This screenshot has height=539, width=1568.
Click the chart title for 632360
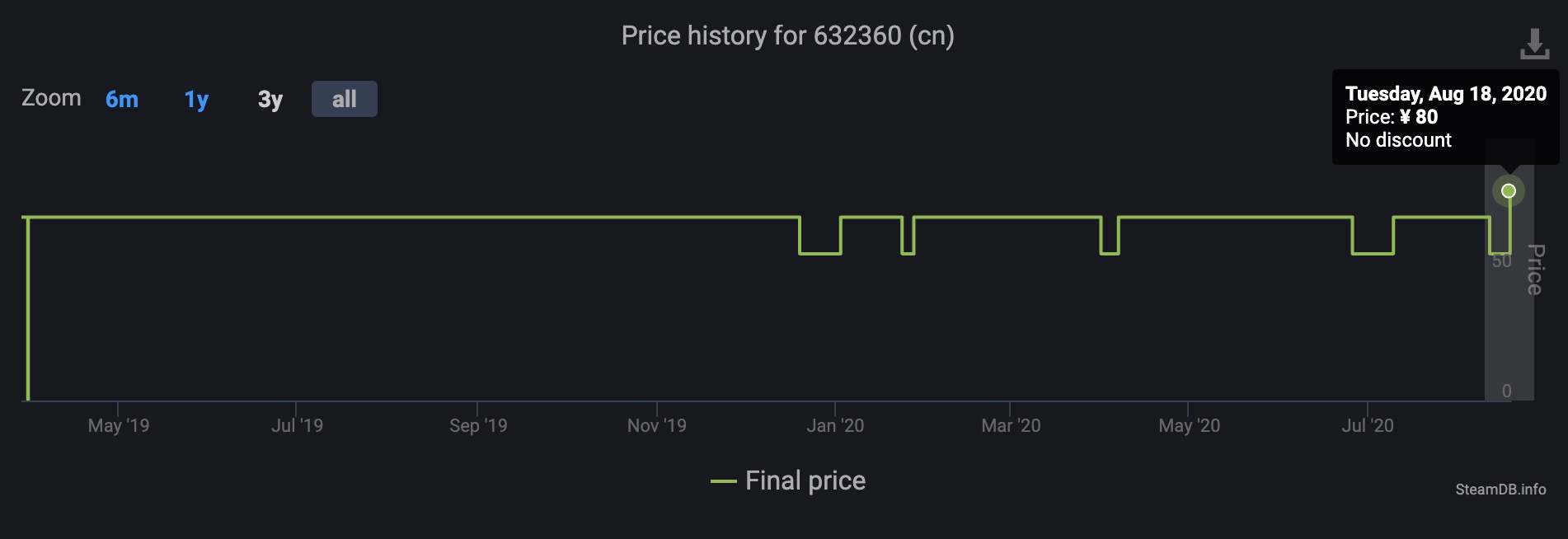787,35
